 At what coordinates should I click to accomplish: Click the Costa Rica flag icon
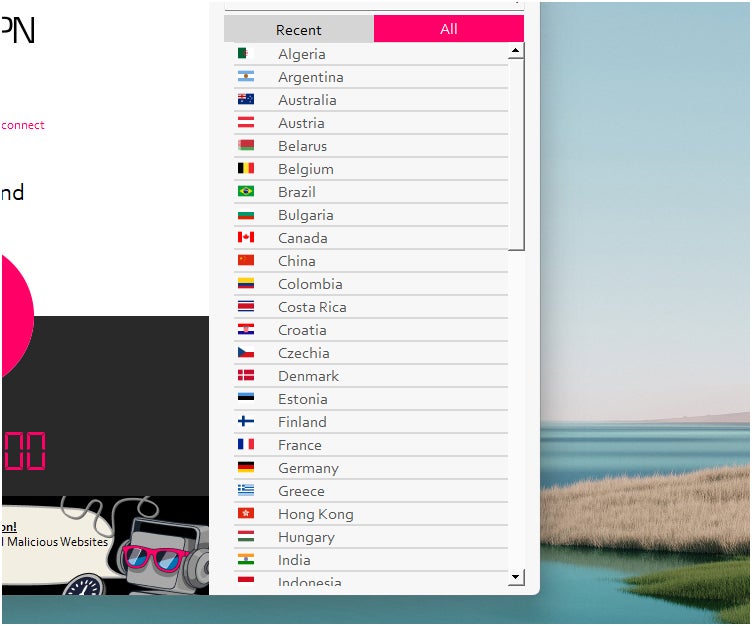click(246, 307)
